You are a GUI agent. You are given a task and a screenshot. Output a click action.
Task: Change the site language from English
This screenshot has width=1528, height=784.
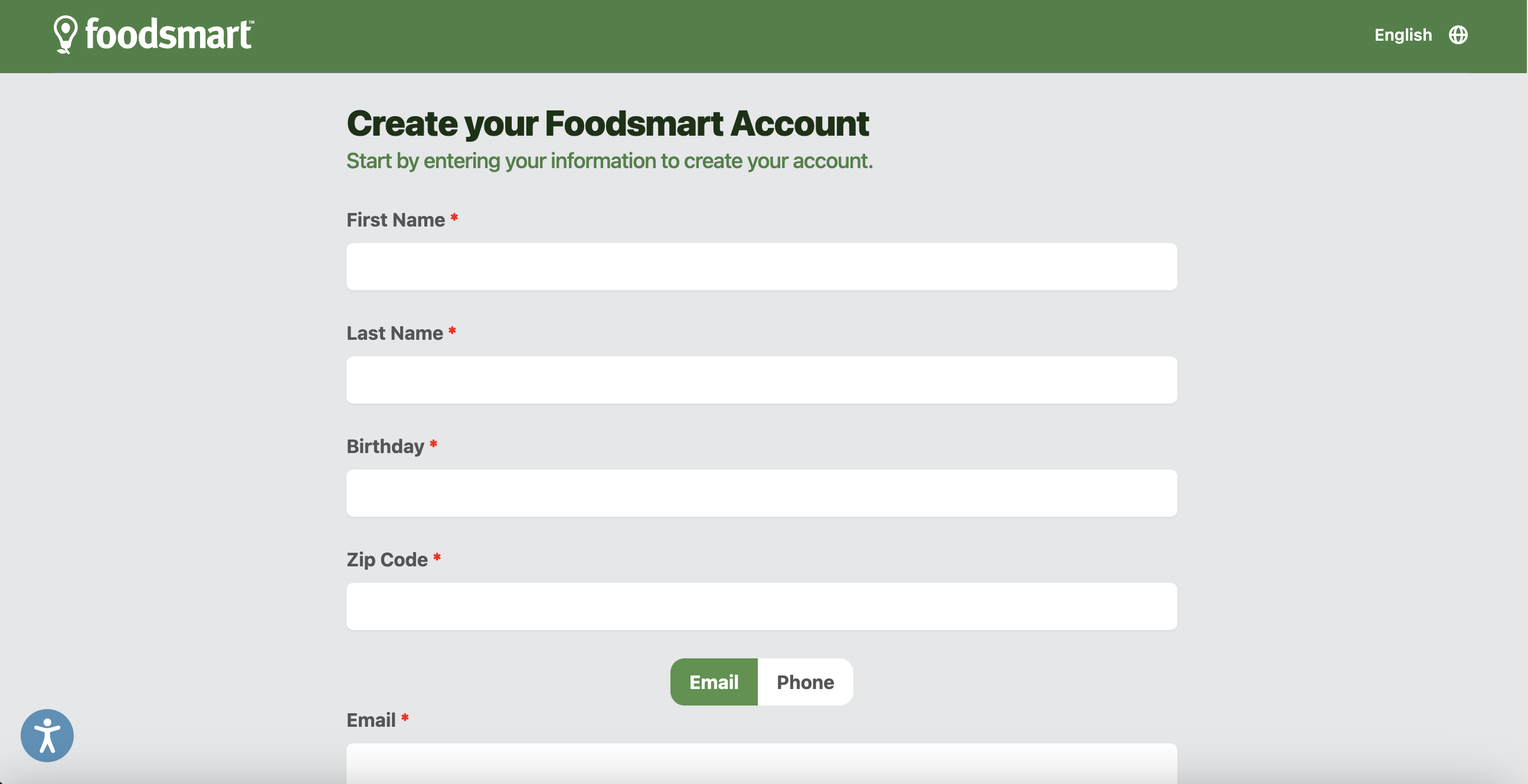point(1403,35)
